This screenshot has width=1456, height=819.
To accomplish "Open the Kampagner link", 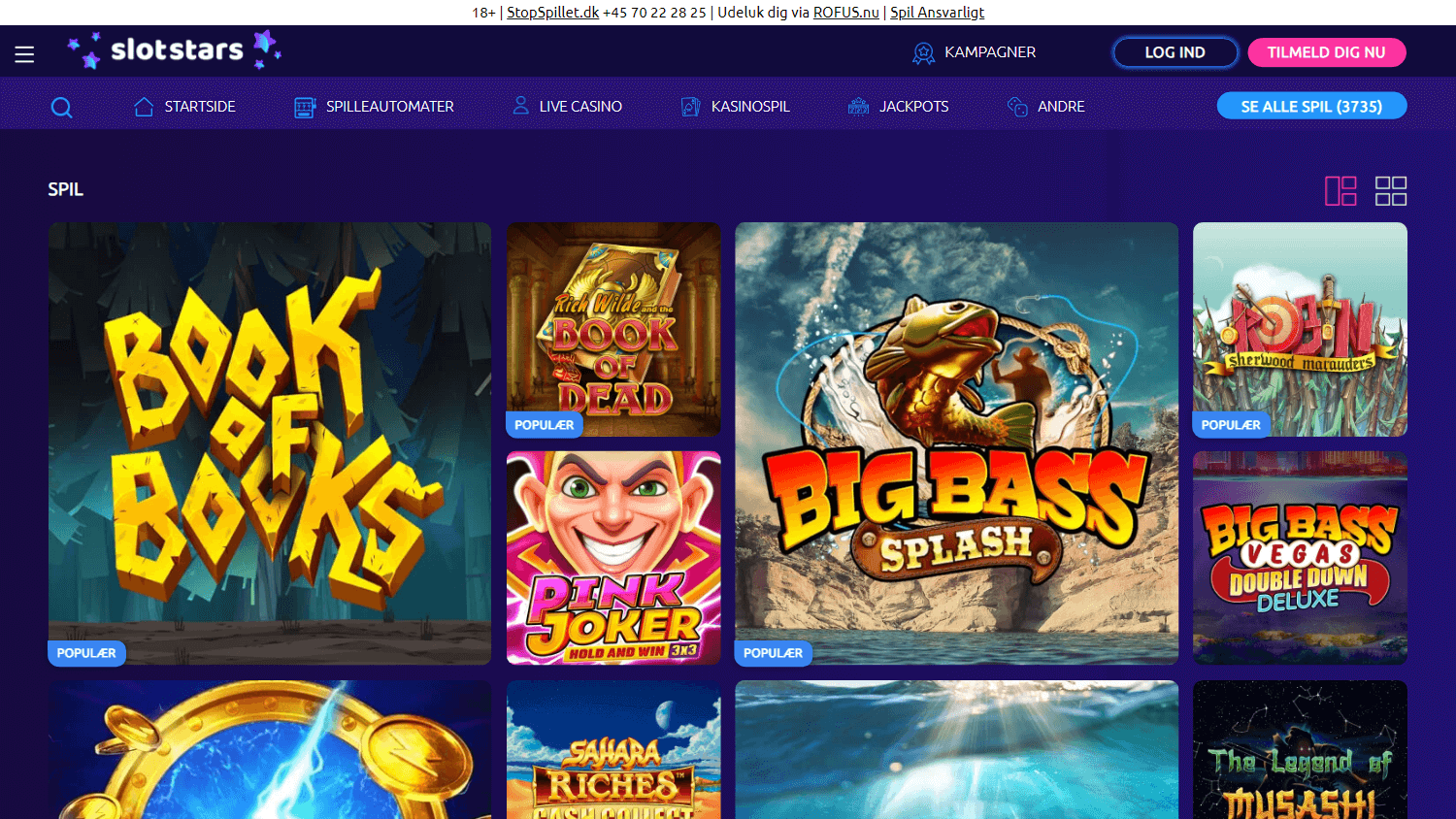I will [990, 52].
